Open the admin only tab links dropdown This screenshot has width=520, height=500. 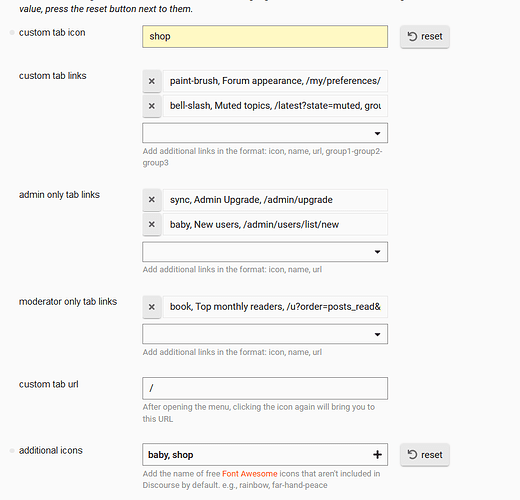click(x=265, y=252)
